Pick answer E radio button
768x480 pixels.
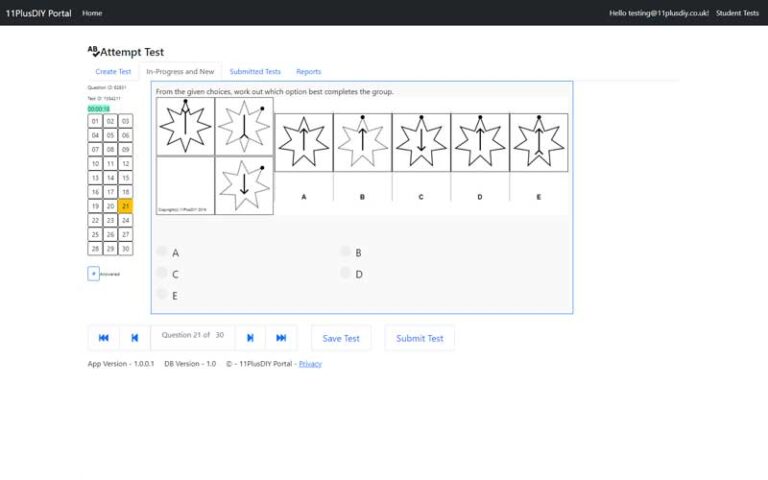[x=162, y=294]
